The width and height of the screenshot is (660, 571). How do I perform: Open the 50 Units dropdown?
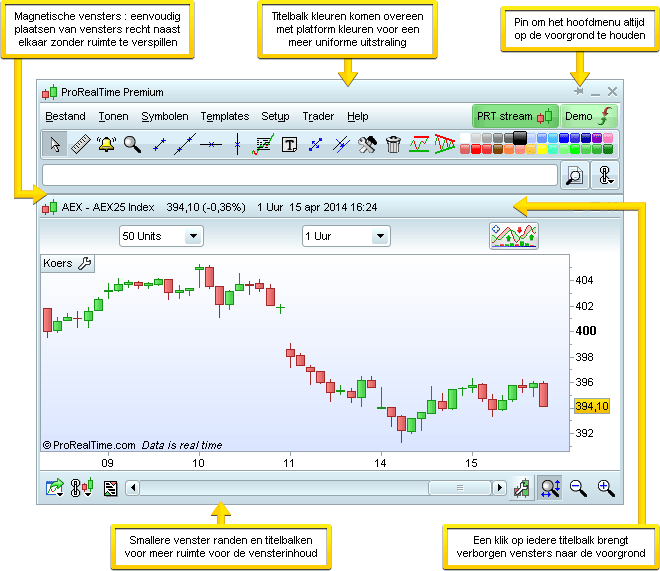click(161, 236)
